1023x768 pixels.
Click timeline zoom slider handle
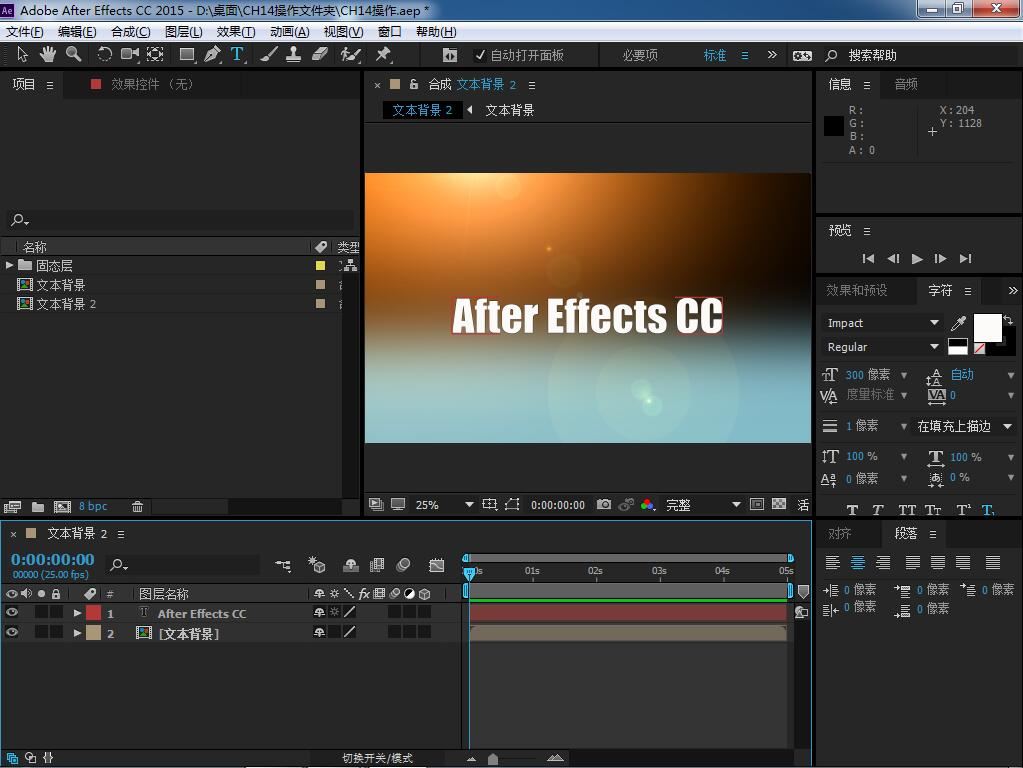[x=493, y=758]
